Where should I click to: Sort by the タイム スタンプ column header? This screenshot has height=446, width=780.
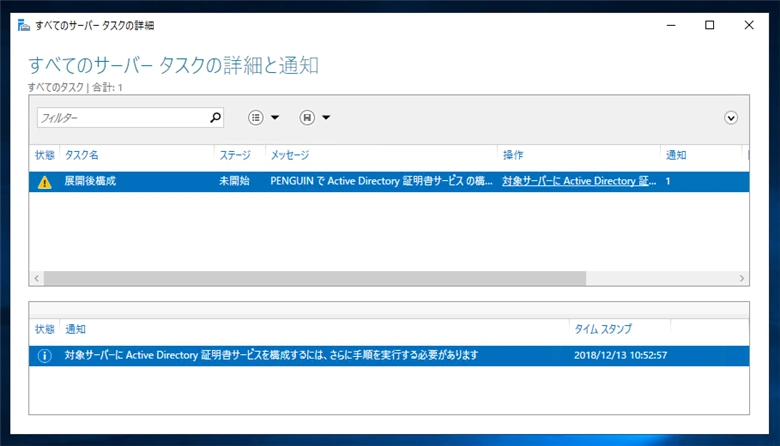603,329
